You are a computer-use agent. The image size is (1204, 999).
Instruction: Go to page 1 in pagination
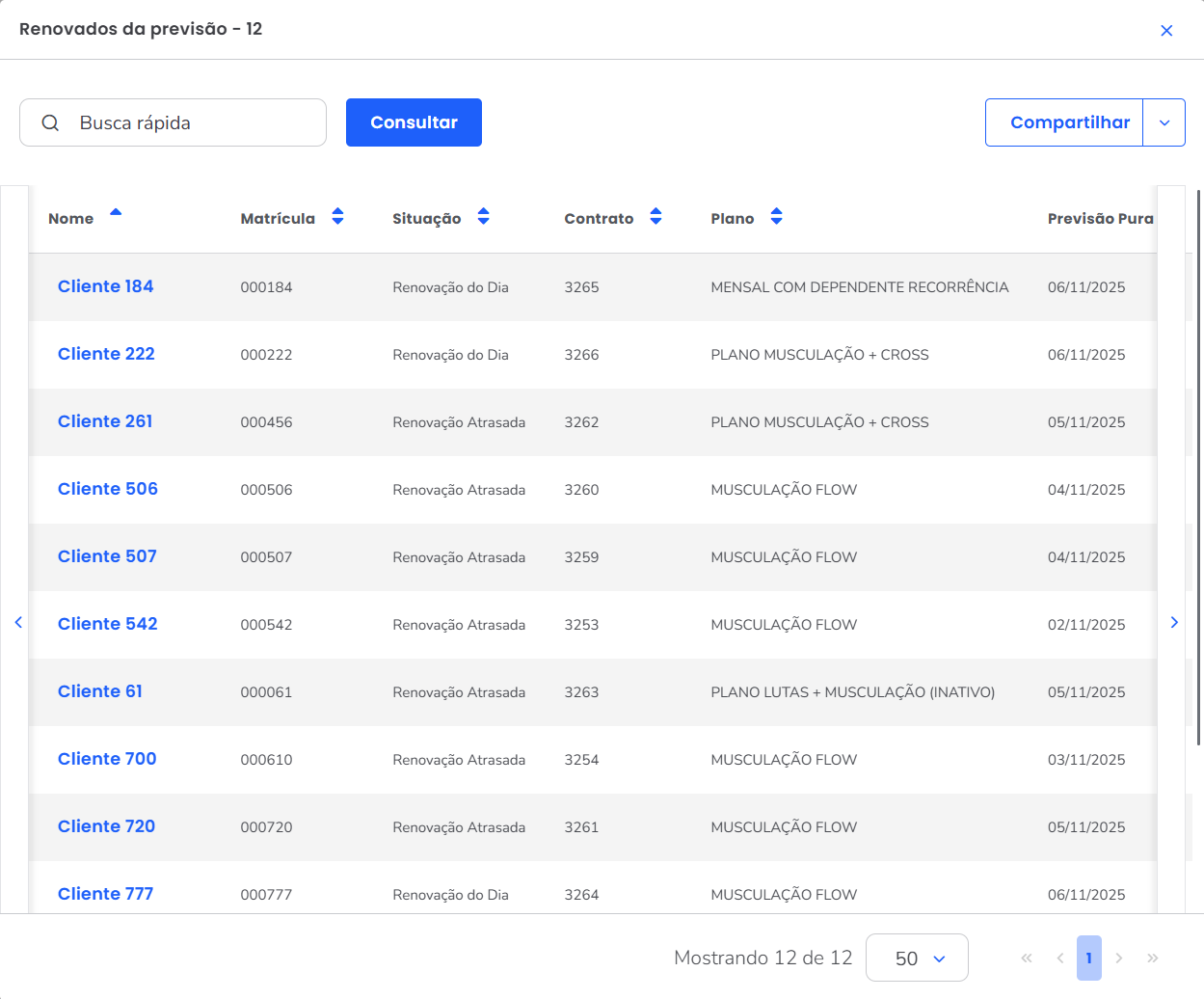[x=1088, y=958]
